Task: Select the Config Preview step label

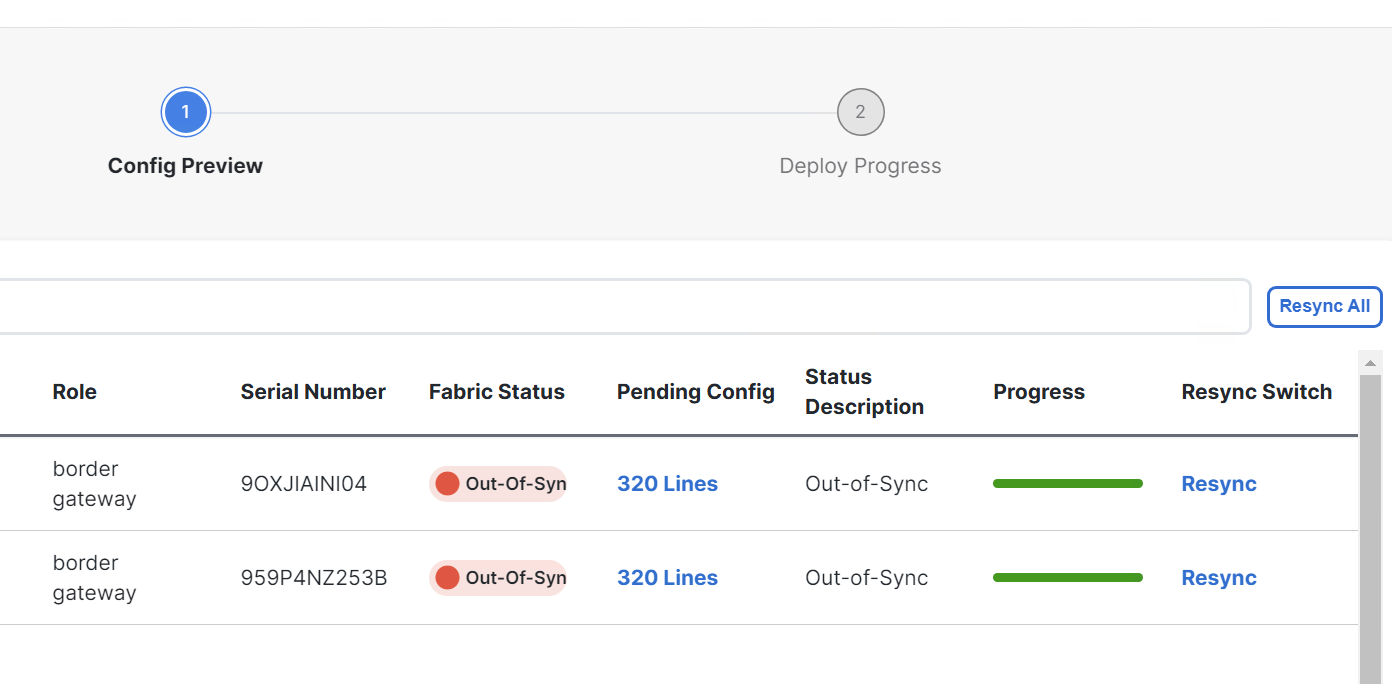Action: [185, 166]
